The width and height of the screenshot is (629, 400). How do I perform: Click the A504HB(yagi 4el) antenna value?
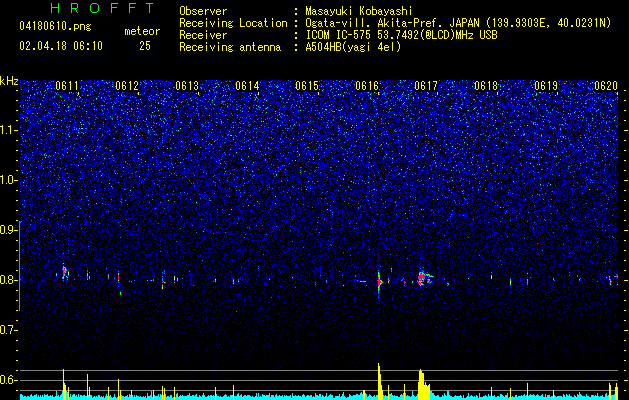coord(353,47)
